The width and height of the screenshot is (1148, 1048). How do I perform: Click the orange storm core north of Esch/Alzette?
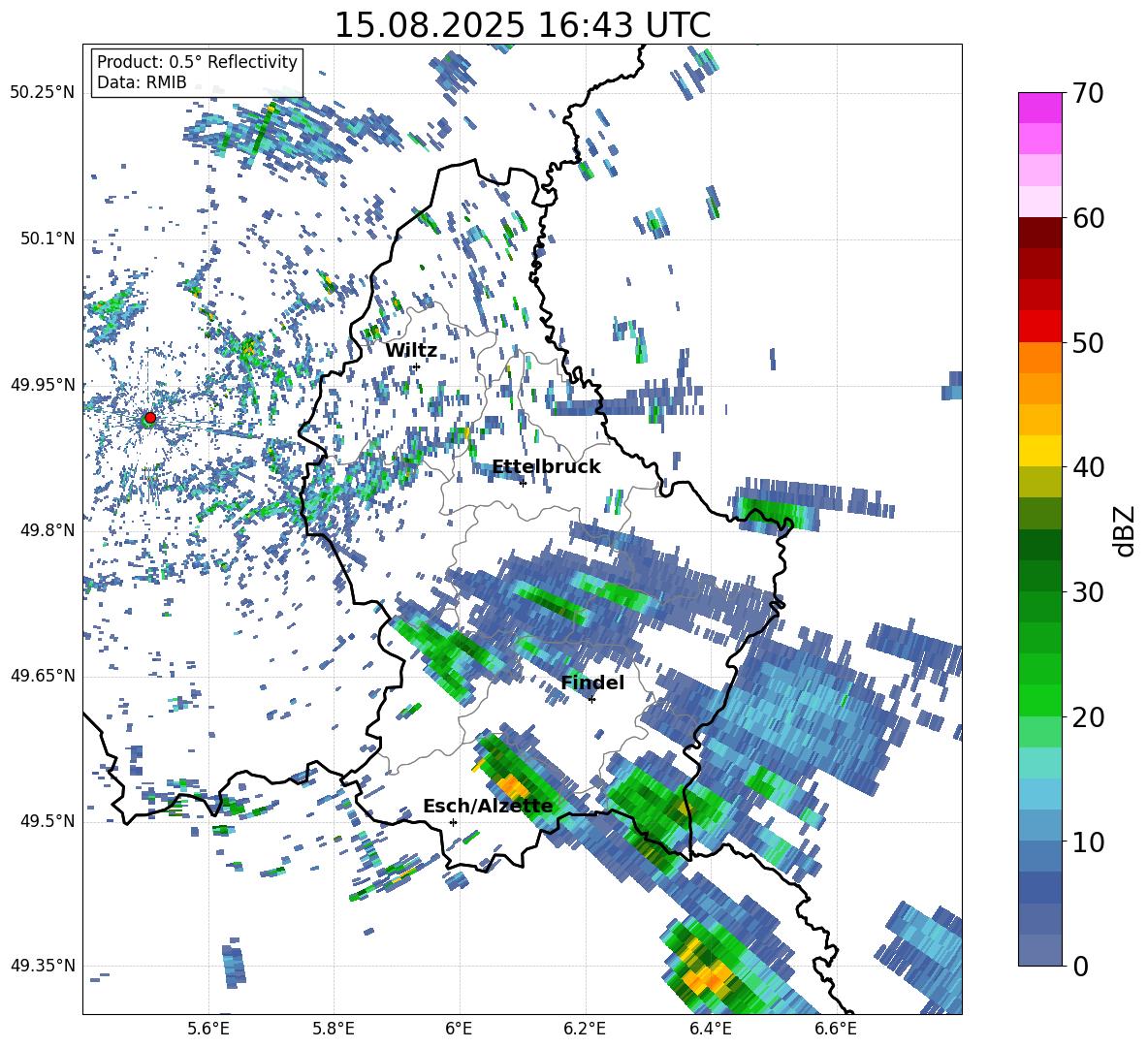(514, 788)
